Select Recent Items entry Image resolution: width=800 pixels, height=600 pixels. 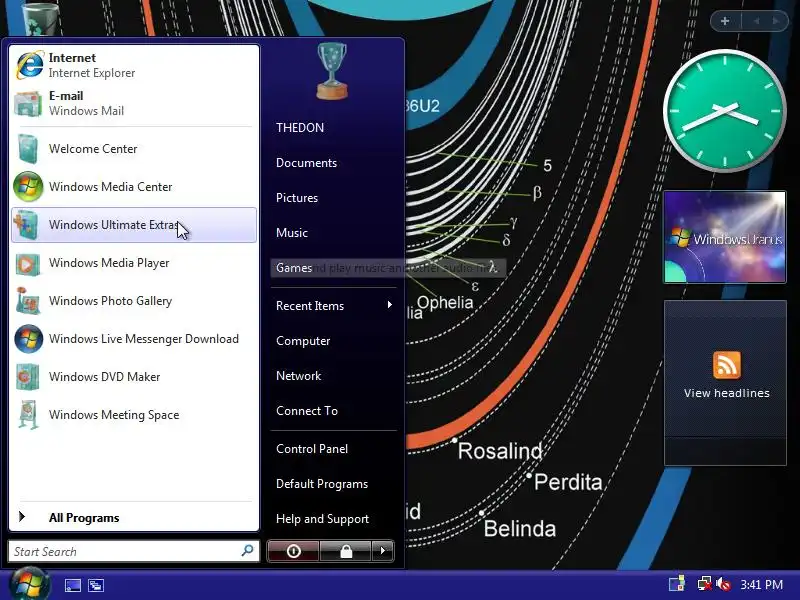coord(310,306)
